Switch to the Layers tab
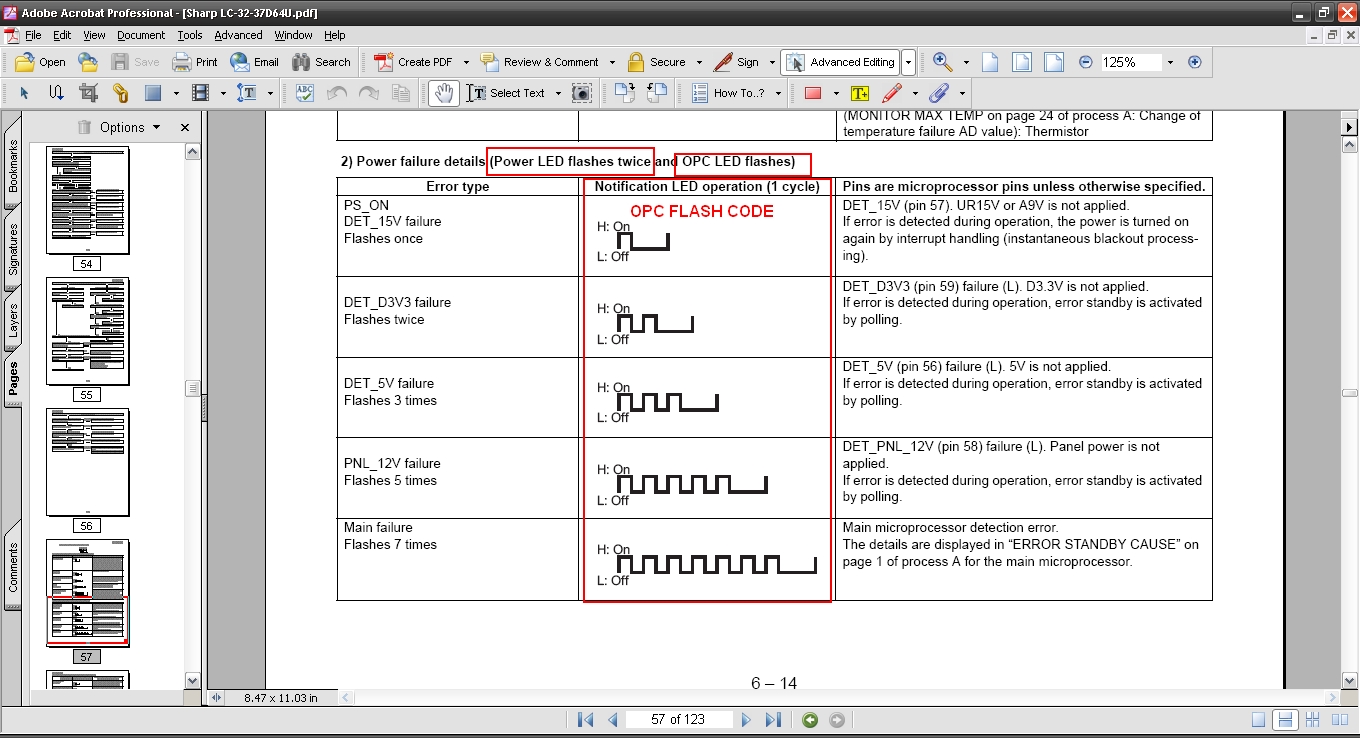Image resolution: width=1360 pixels, height=738 pixels. [13, 319]
